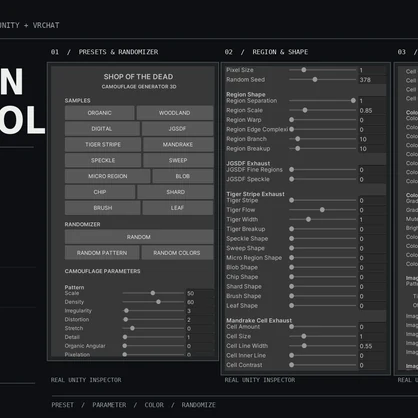The height and width of the screenshot is (418, 418).
Task: Adjust the Tiger Breakup slider
Action: pyautogui.click(x=323, y=229)
